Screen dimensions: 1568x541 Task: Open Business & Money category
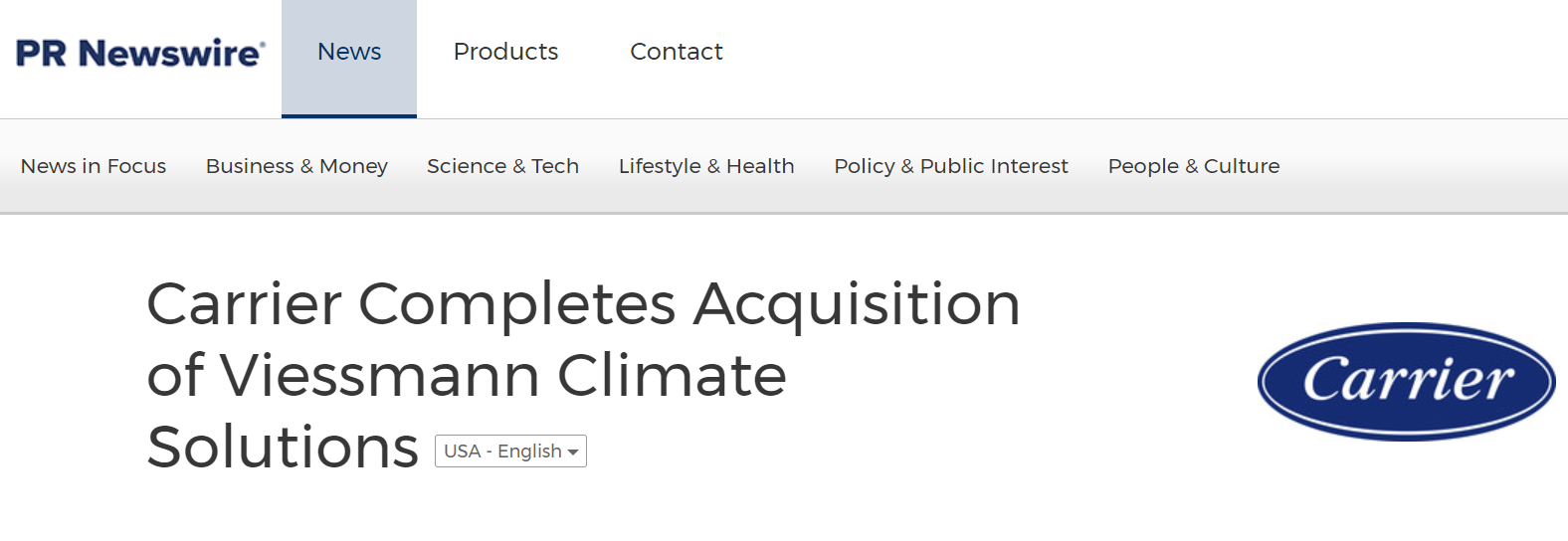296,166
